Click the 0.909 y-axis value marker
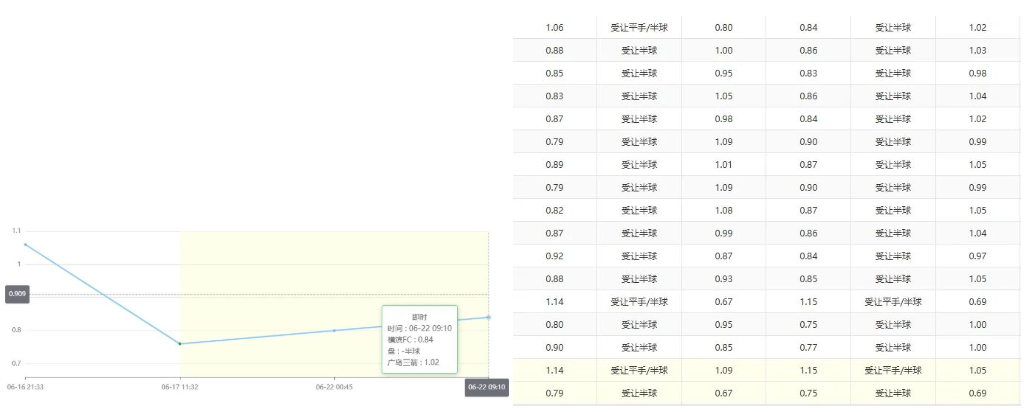Screen dimensions: 1028x412 click(x=17, y=295)
